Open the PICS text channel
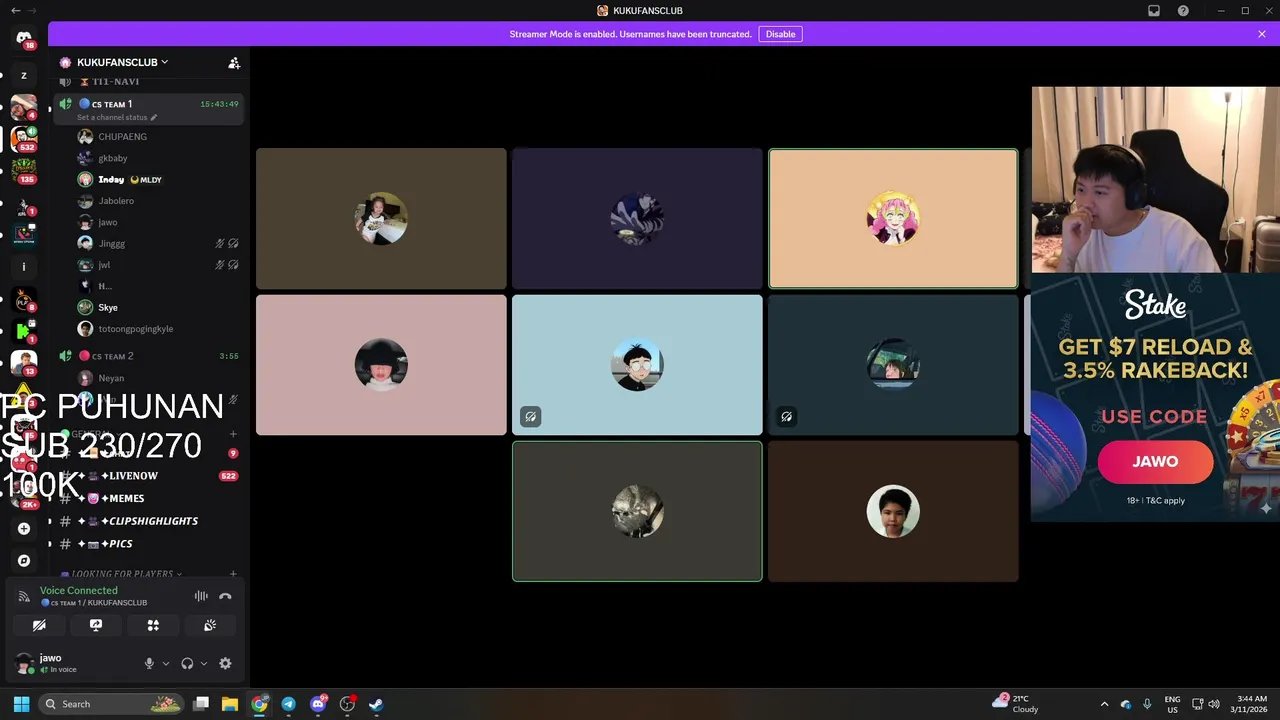Viewport: 1280px width, 720px height. click(x=149, y=544)
